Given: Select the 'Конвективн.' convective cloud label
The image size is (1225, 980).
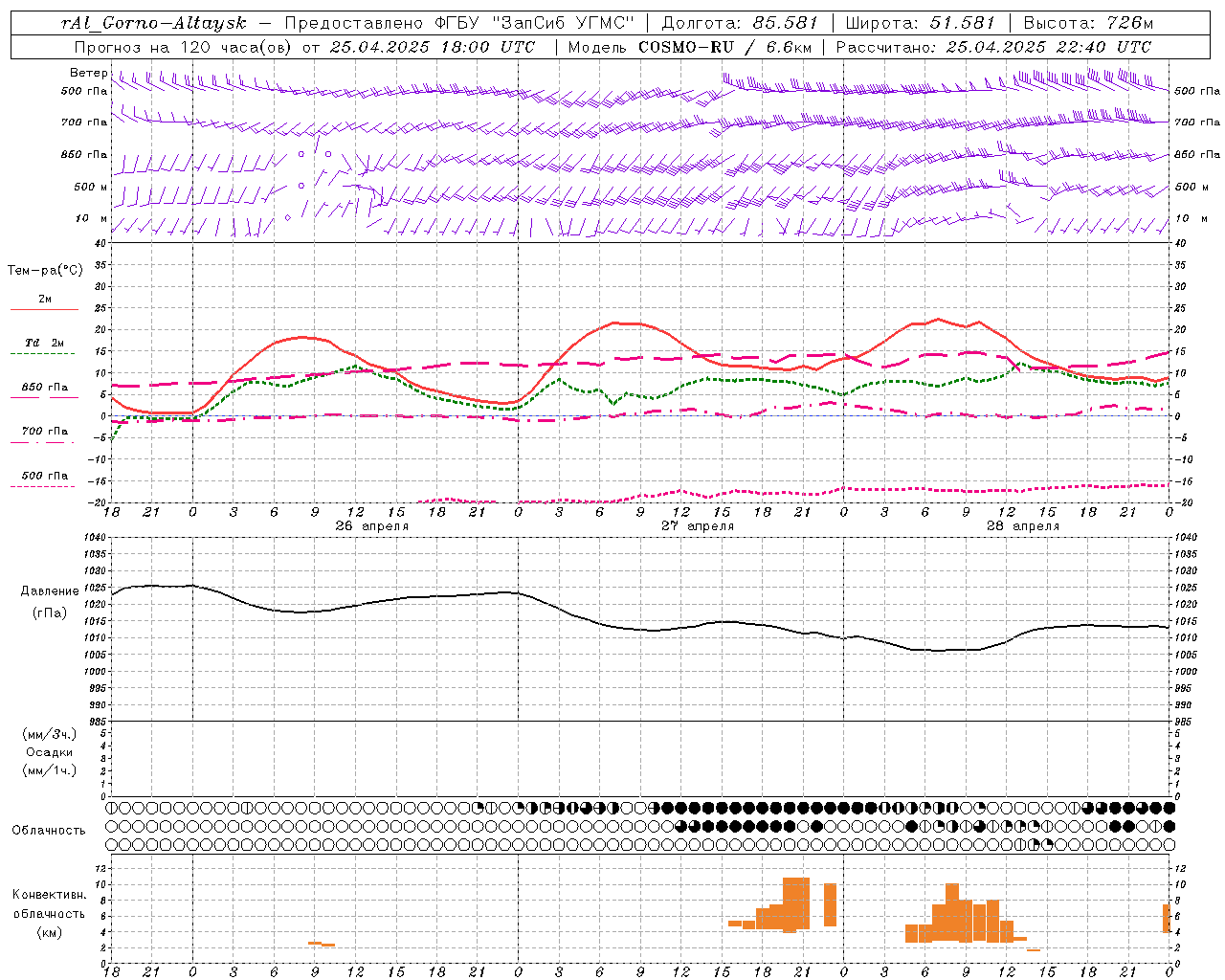Looking at the screenshot, I should tap(50, 895).
